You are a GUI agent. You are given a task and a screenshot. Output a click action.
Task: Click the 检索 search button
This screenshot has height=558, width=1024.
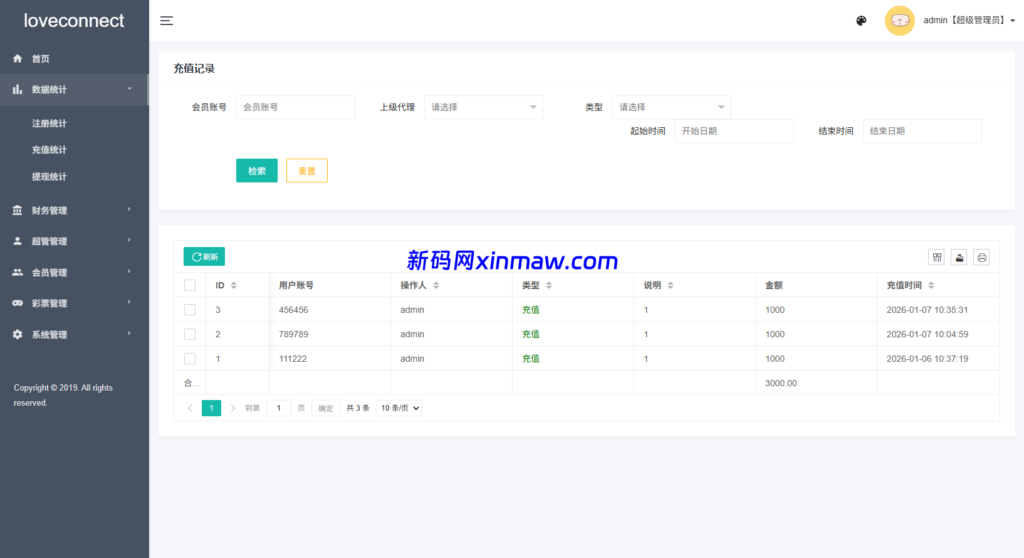[x=257, y=171]
